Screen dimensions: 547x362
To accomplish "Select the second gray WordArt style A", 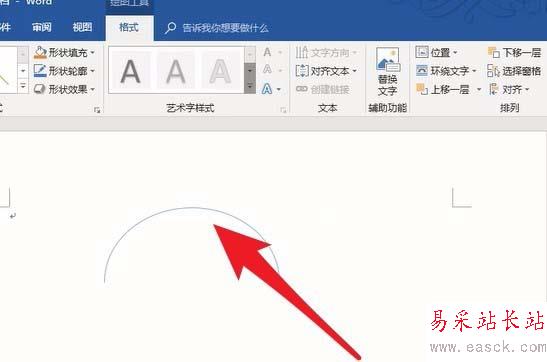I will (x=175, y=71).
